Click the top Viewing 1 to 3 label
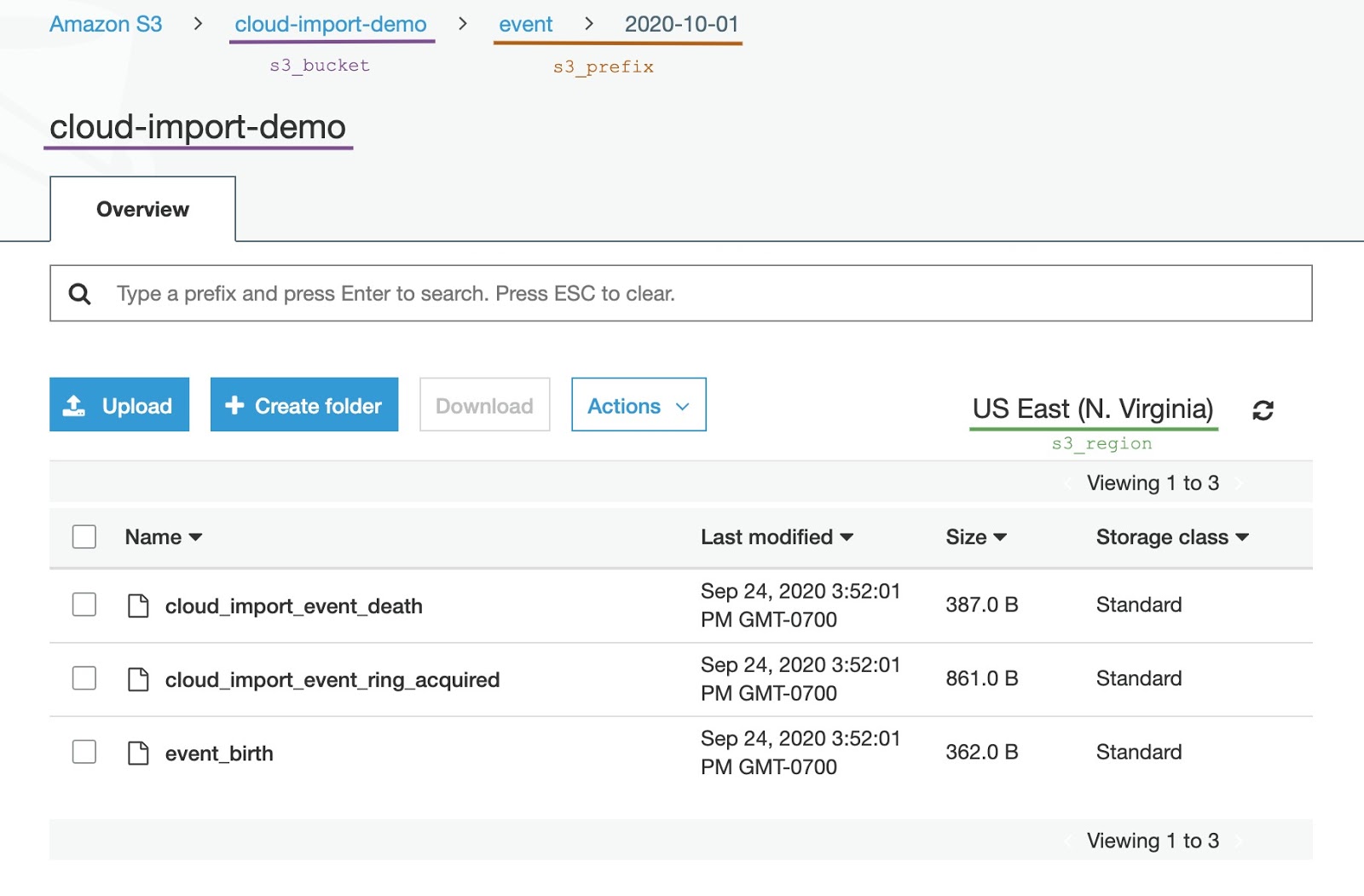Screen dimensions: 1364x896 tap(1153, 483)
